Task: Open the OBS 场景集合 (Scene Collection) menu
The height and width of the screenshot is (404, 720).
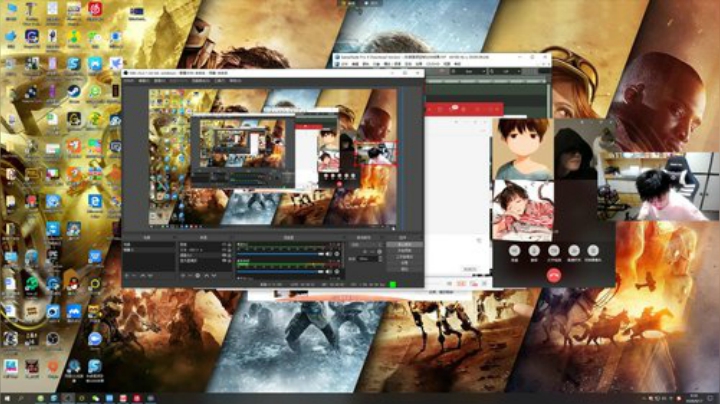Action: [201, 81]
